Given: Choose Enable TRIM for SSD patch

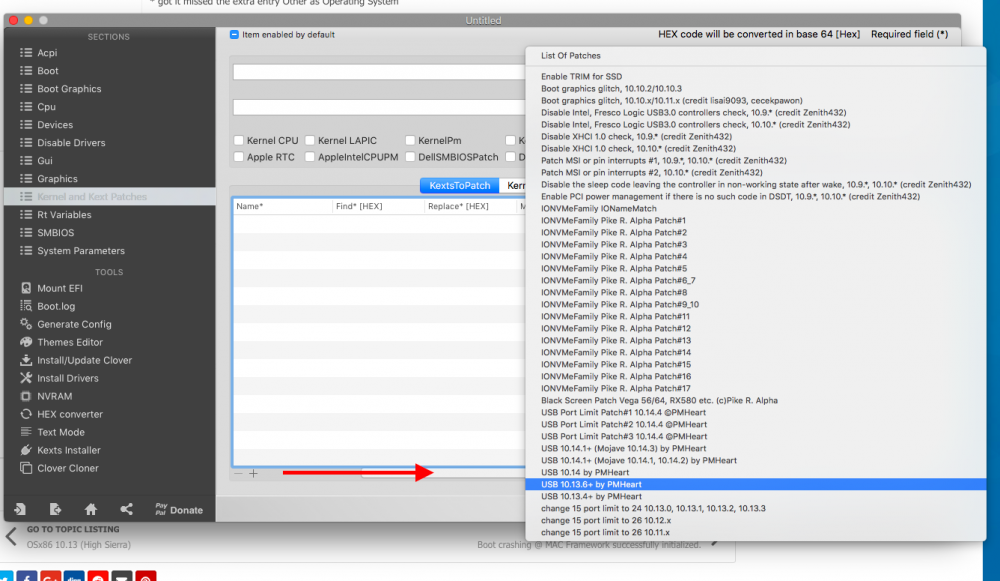Looking at the screenshot, I should 756,77.
